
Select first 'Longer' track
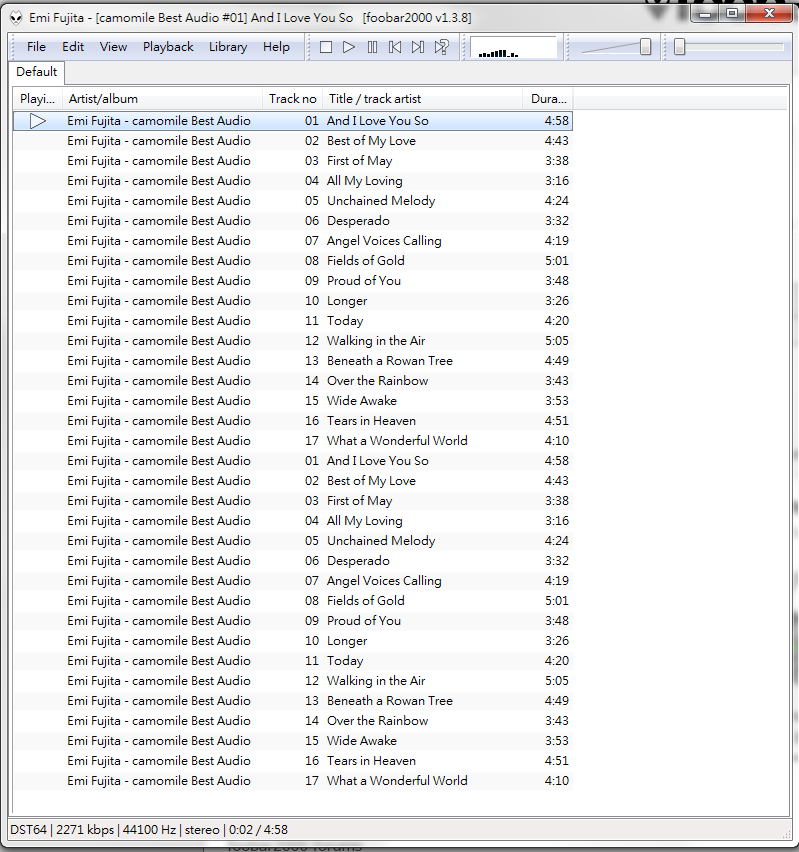(x=293, y=301)
